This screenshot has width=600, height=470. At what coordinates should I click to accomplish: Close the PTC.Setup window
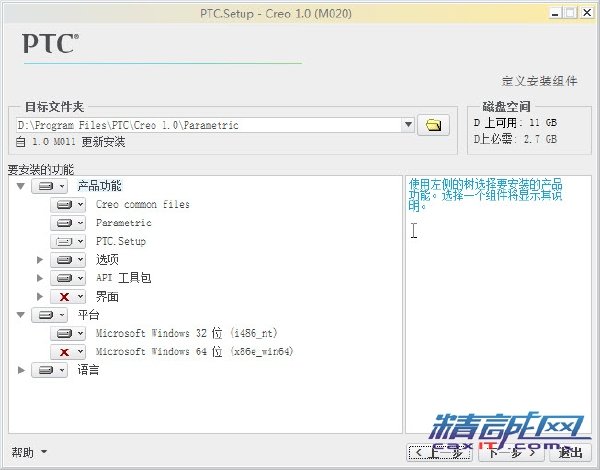click(587, 13)
